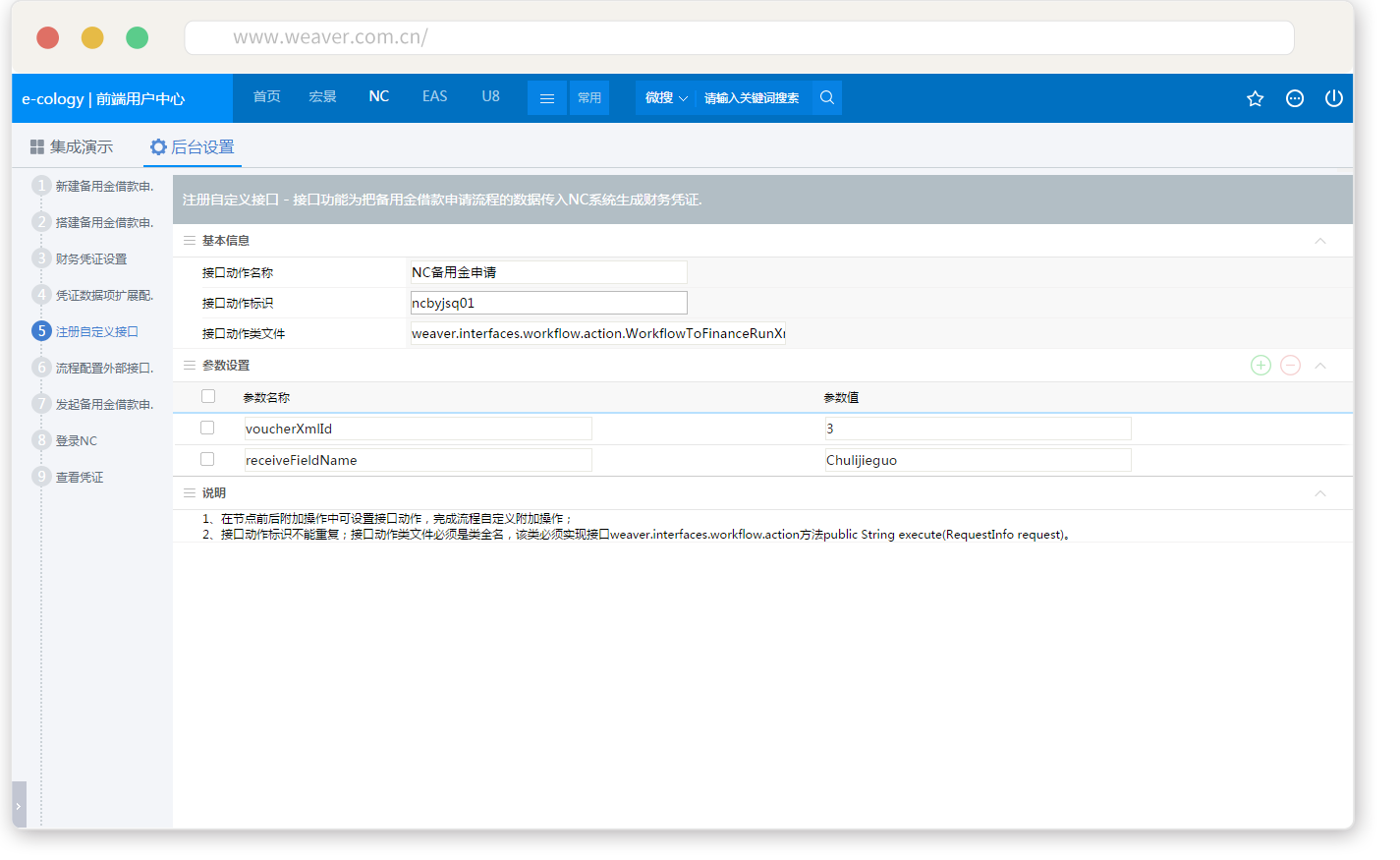
Task: Expand left sidebar with bottom arrow handle
Action: pos(19,805)
